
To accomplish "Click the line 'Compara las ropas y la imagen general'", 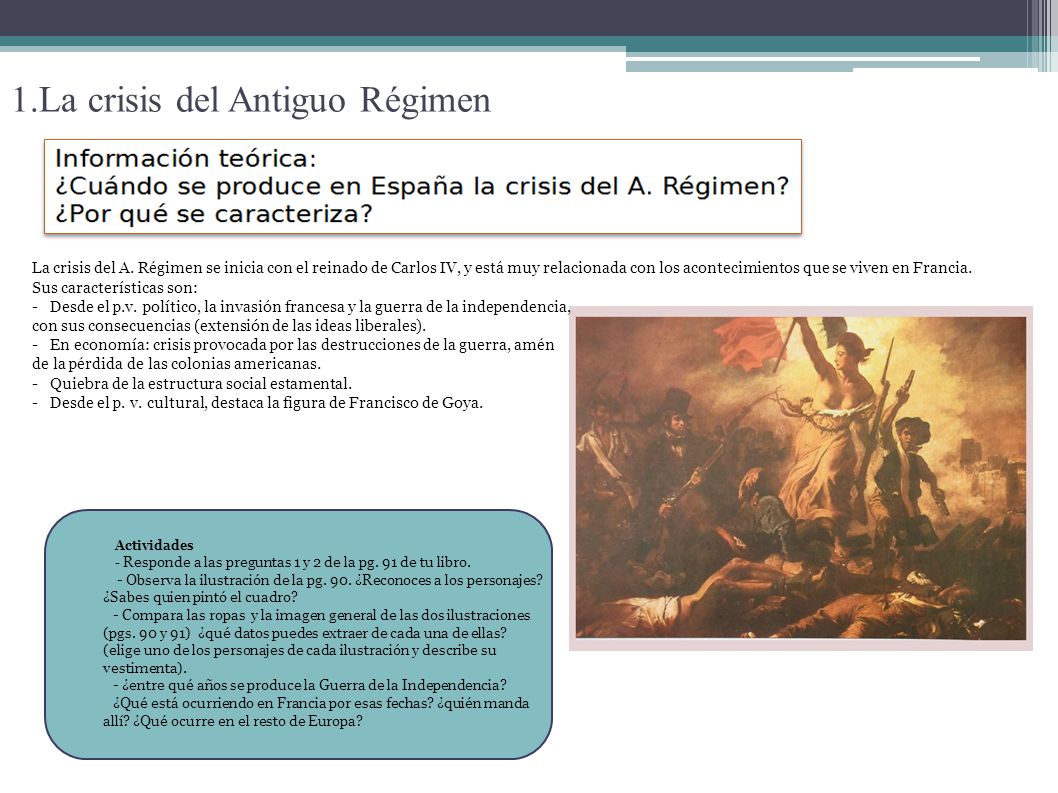I will click(x=322, y=615).
